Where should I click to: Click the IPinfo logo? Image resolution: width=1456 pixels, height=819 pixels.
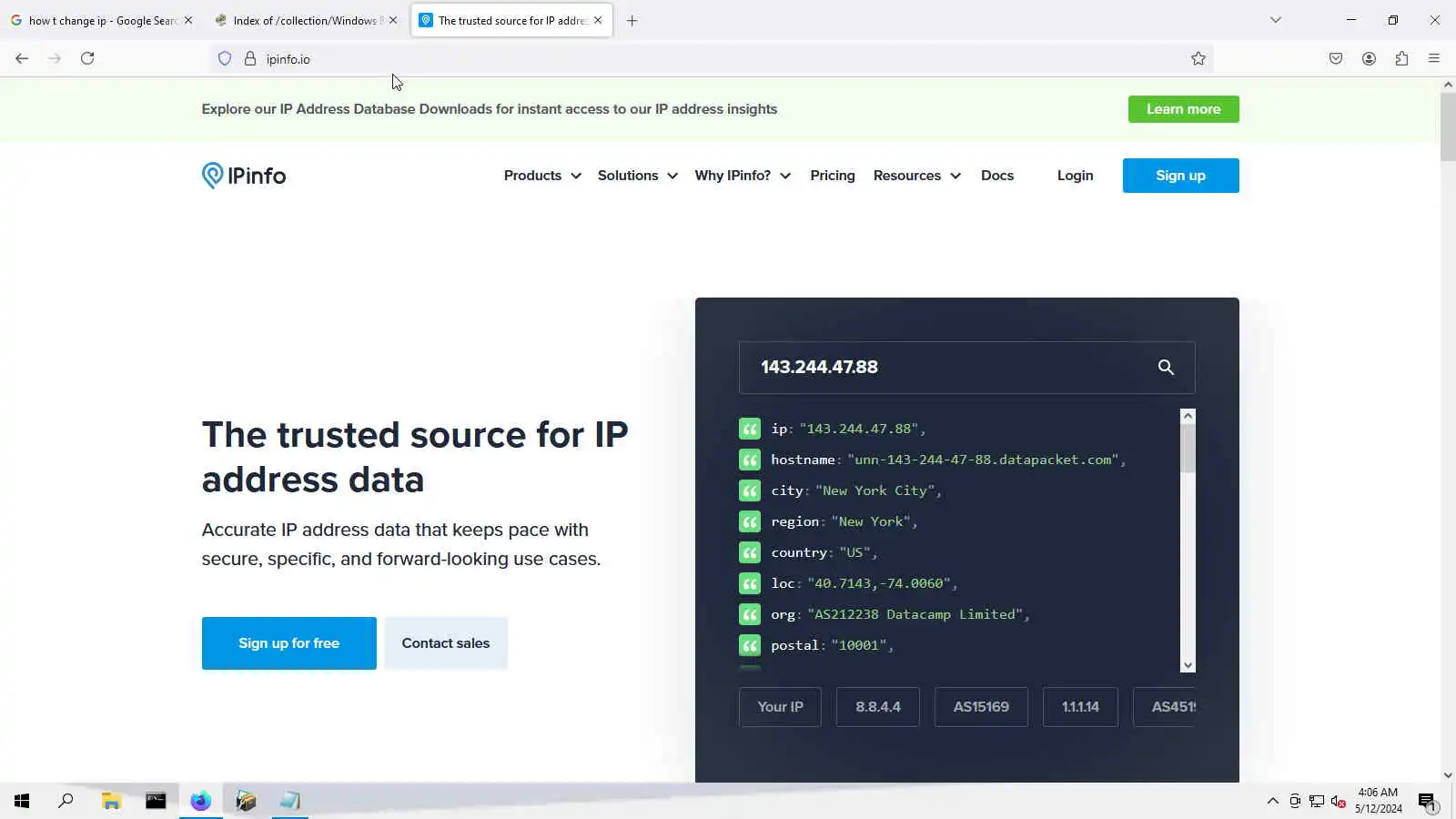(244, 176)
